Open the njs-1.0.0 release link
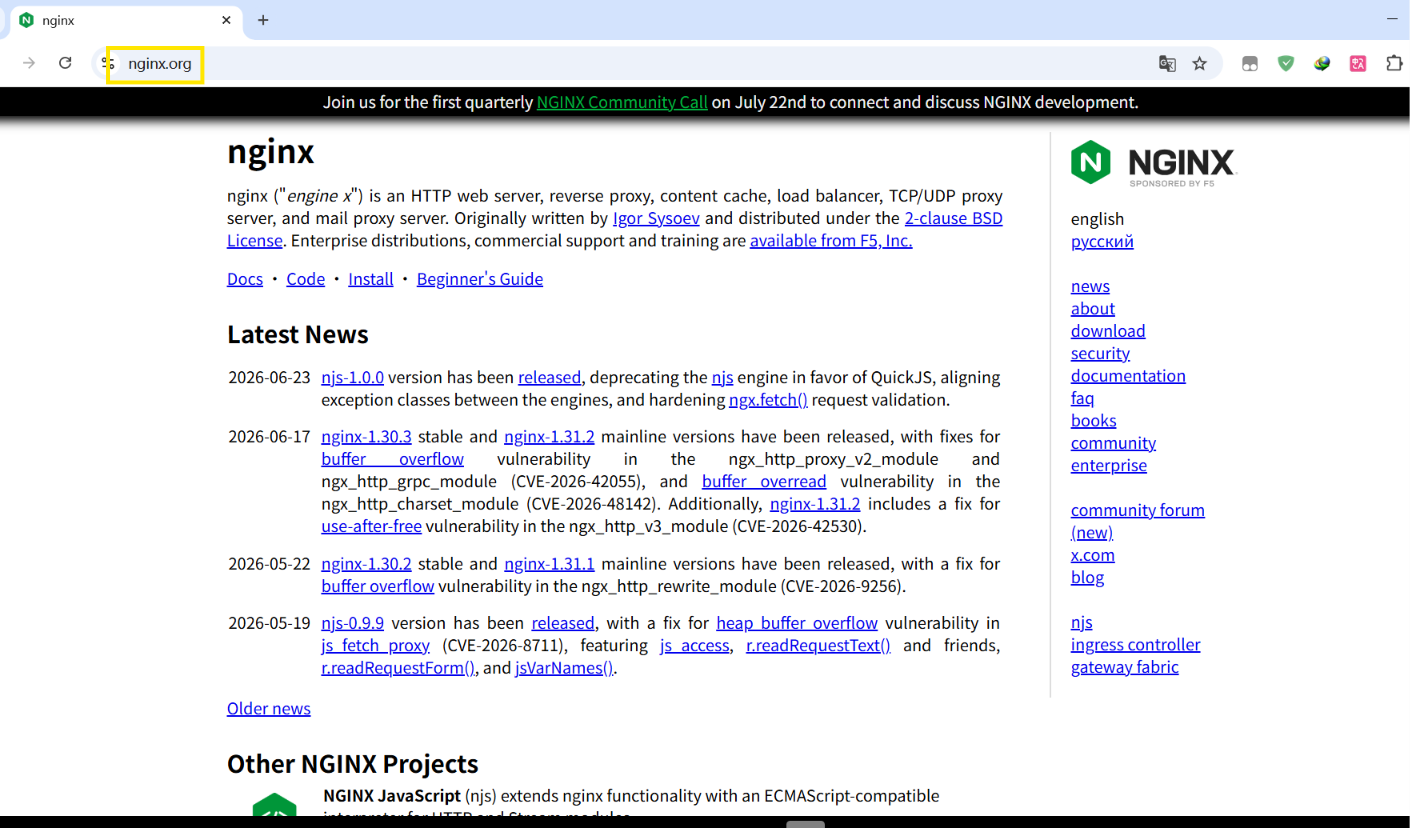This screenshot has height=828, width=1410. coord(352,377)
